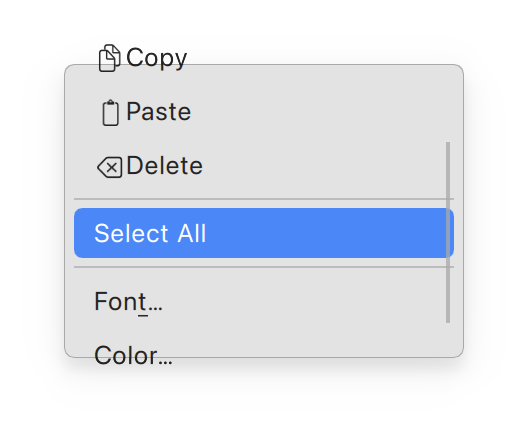Open the Font… dialog entry
The height and width of the screenshot is (422, 528).
click(264, 301)
